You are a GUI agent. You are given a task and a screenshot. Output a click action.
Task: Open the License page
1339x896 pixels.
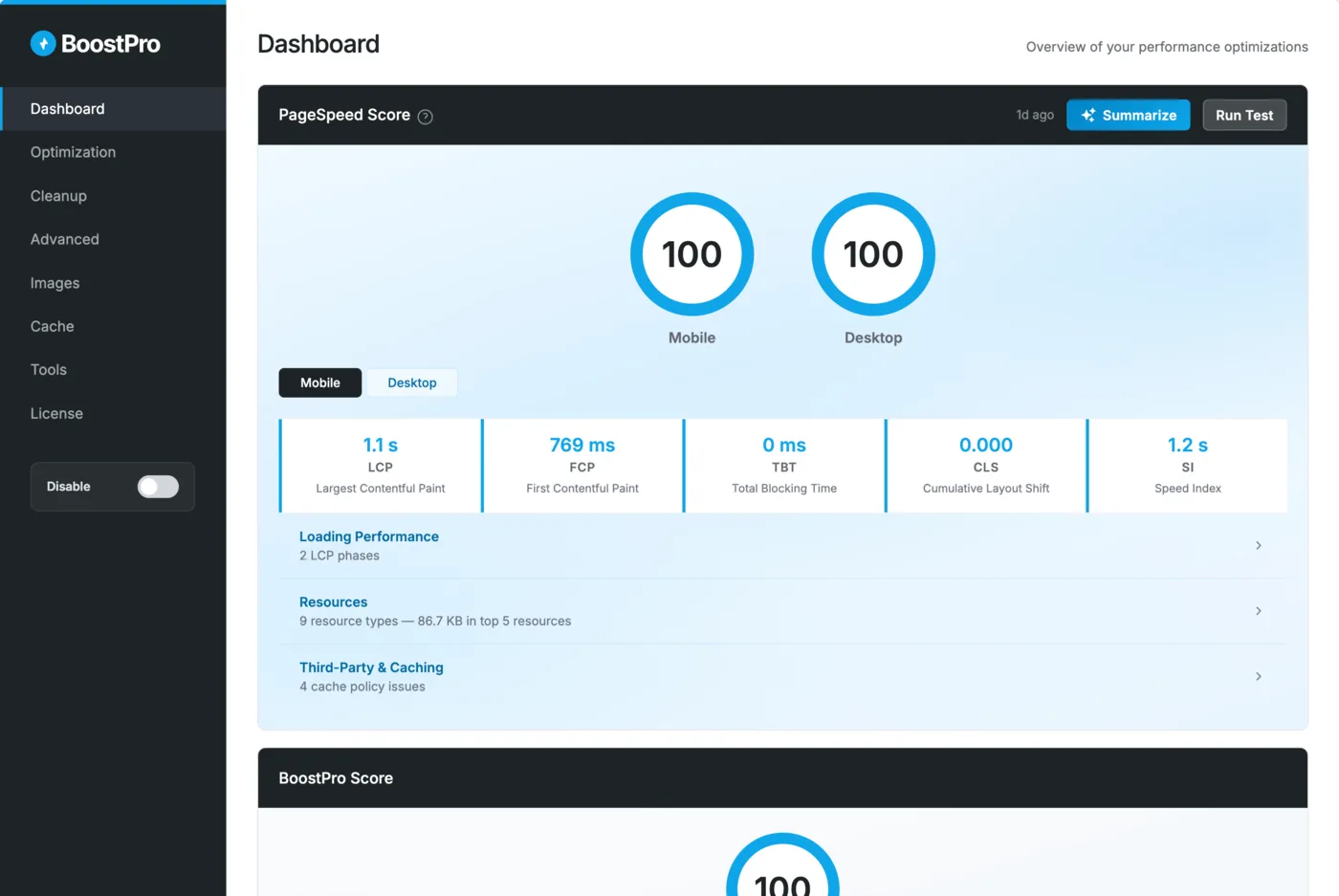tap(114, 413)
